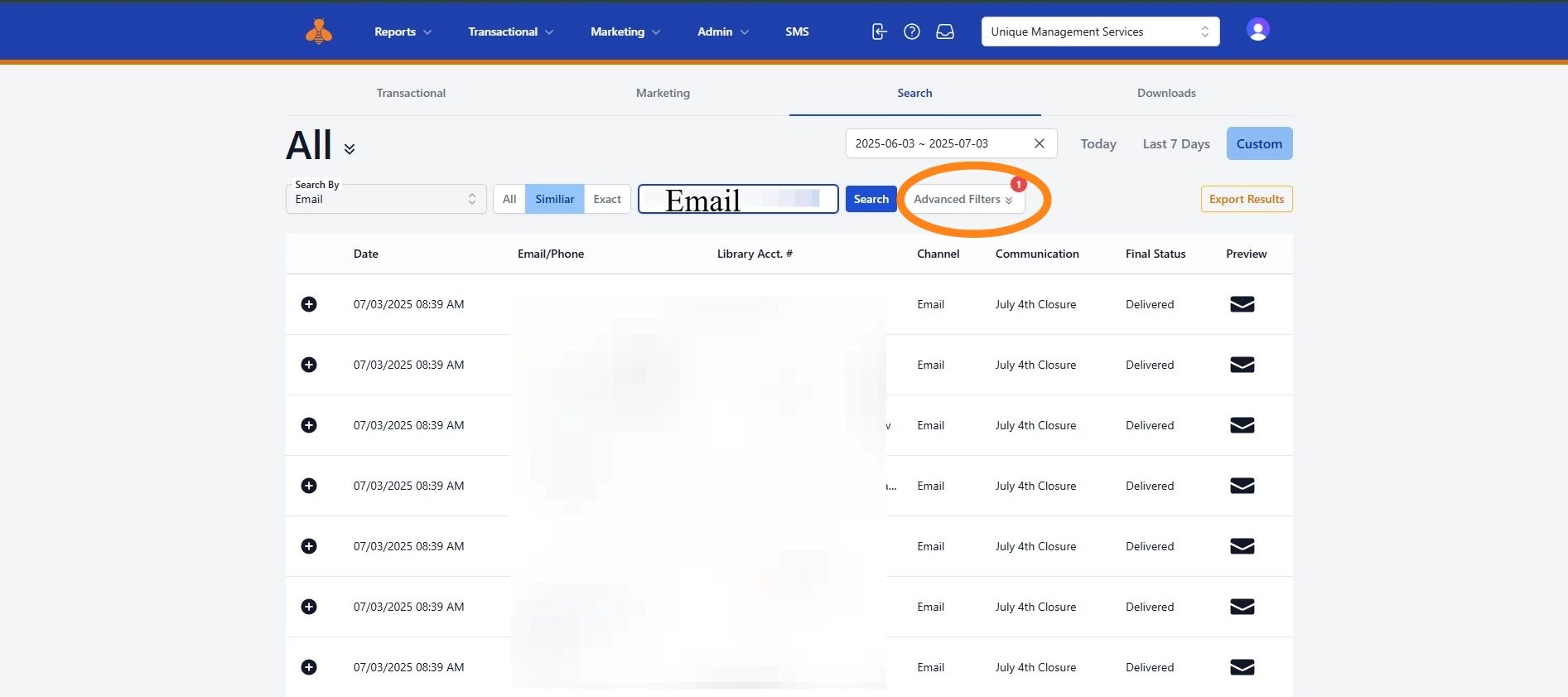Switch to the Downloads tab
Image resolution: width=1568 pixels, height=697 pixels.
point(1166,93)
